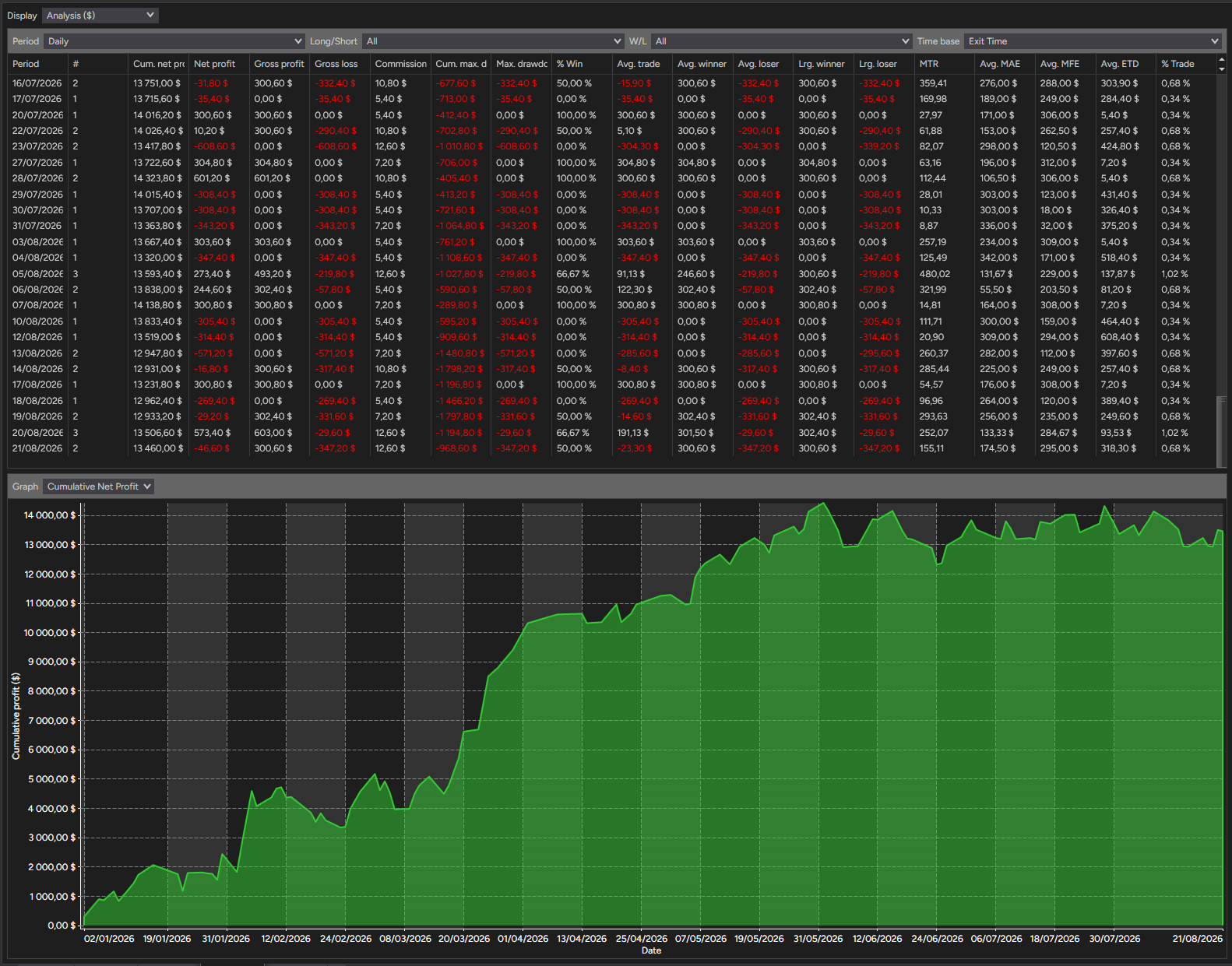Sort by Net profit column header
The height and width of the screenshot is (966, 1232).
219,64
